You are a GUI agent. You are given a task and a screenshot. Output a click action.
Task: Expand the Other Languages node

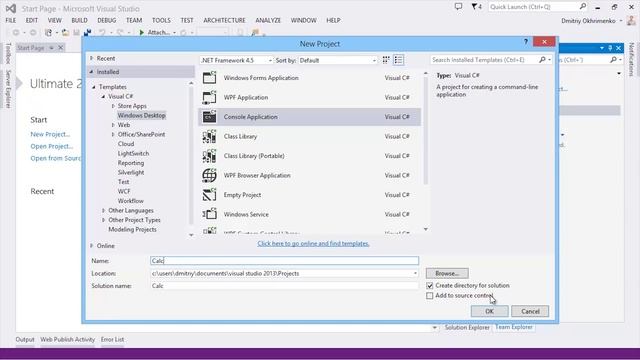point(103,211)
